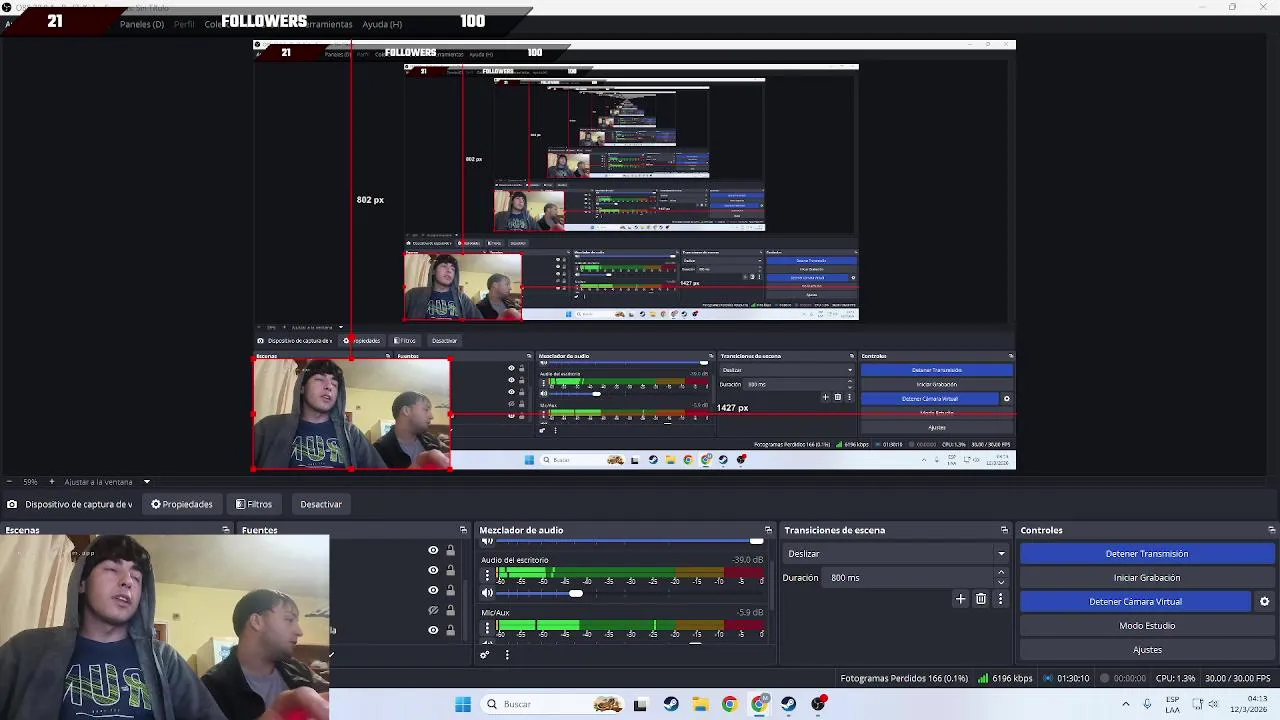Toggle lock on hidden source row

coord(450,610)
